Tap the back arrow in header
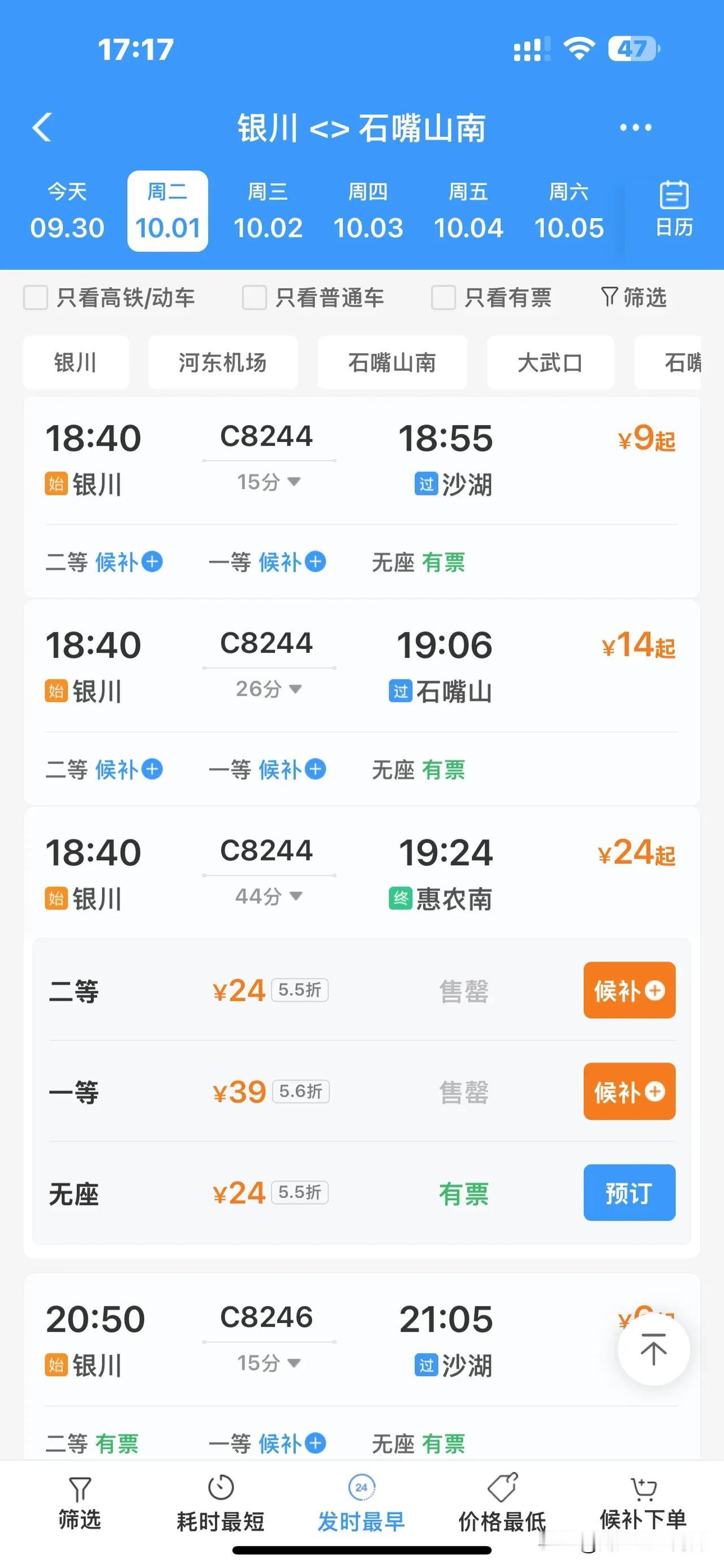 coord(41,127)
